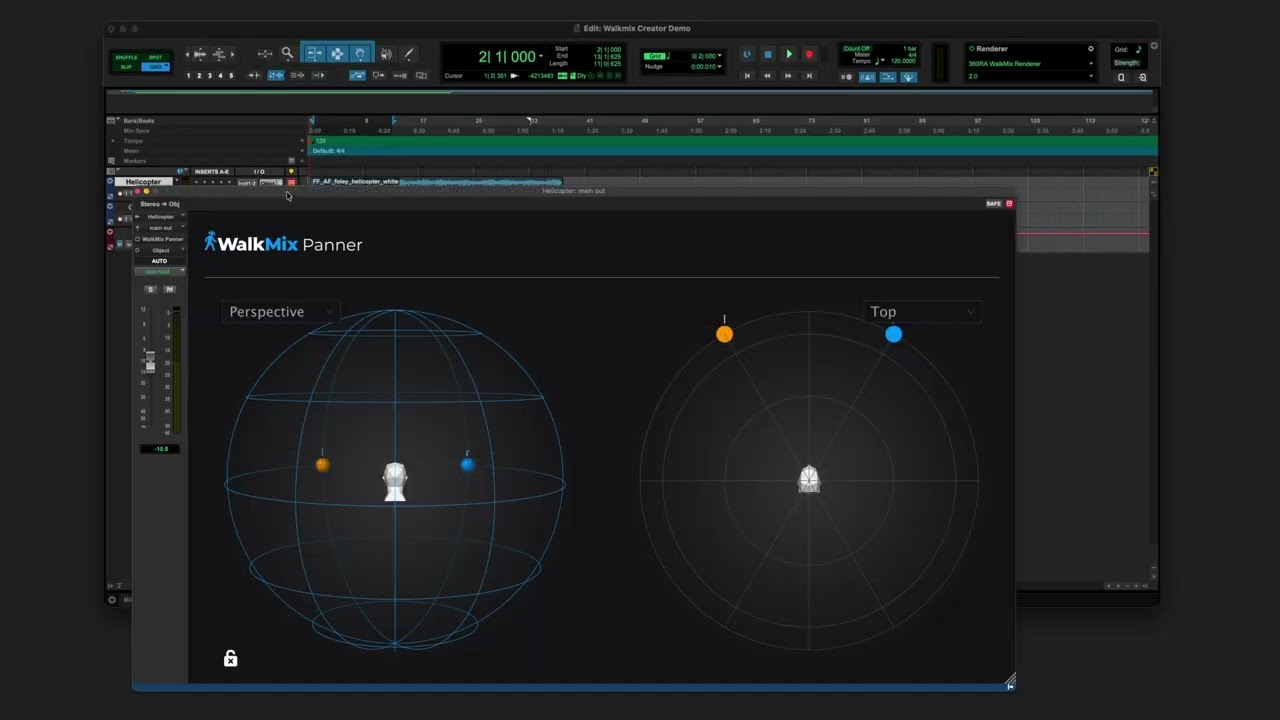This screenshot has height=720, width=1280.
Task: Select the Trim tool in toolbar
Action: click(315, 53)
